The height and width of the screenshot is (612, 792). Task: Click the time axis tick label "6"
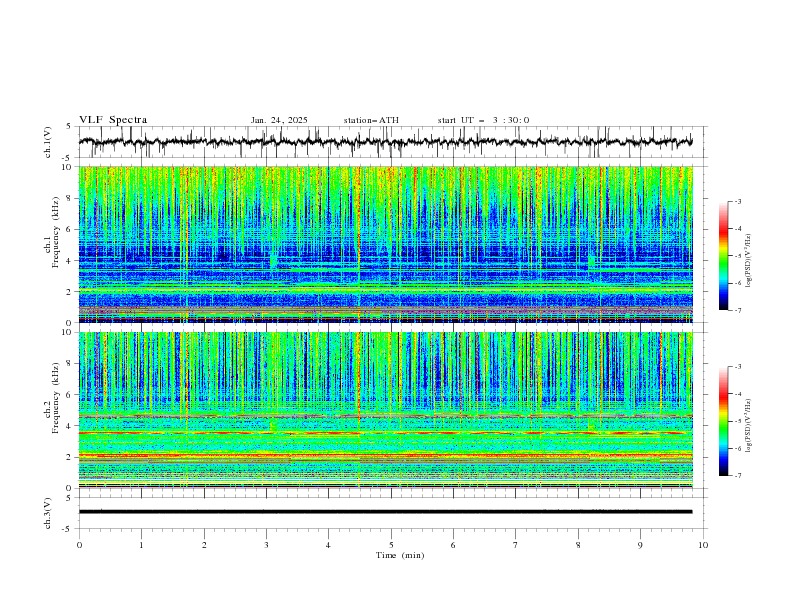coord(453,545)
